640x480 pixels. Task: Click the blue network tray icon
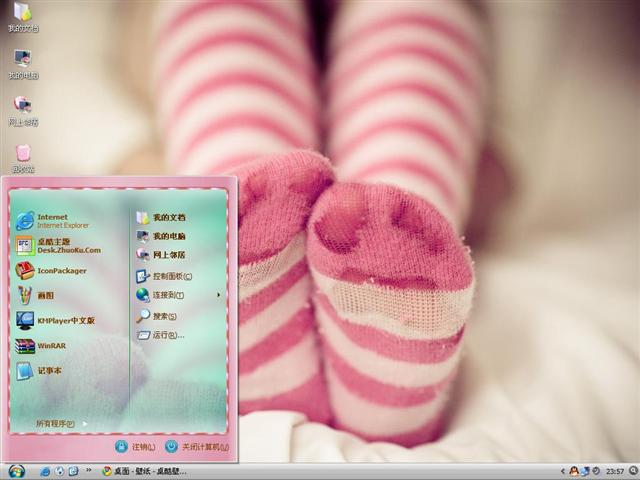click(x=586, y=471)
